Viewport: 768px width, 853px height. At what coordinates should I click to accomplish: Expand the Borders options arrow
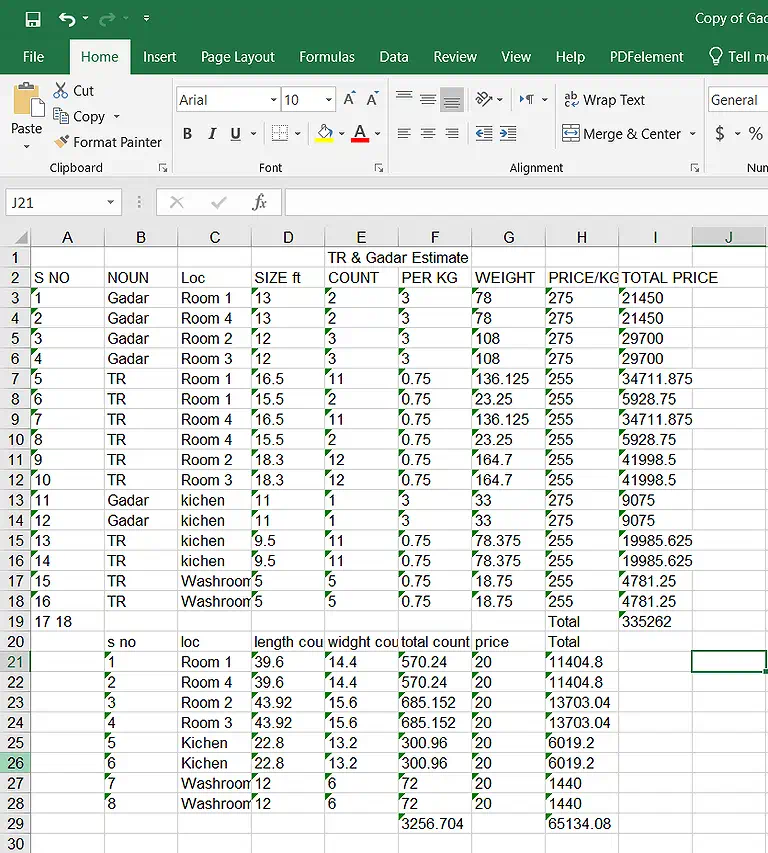point(298,133)
